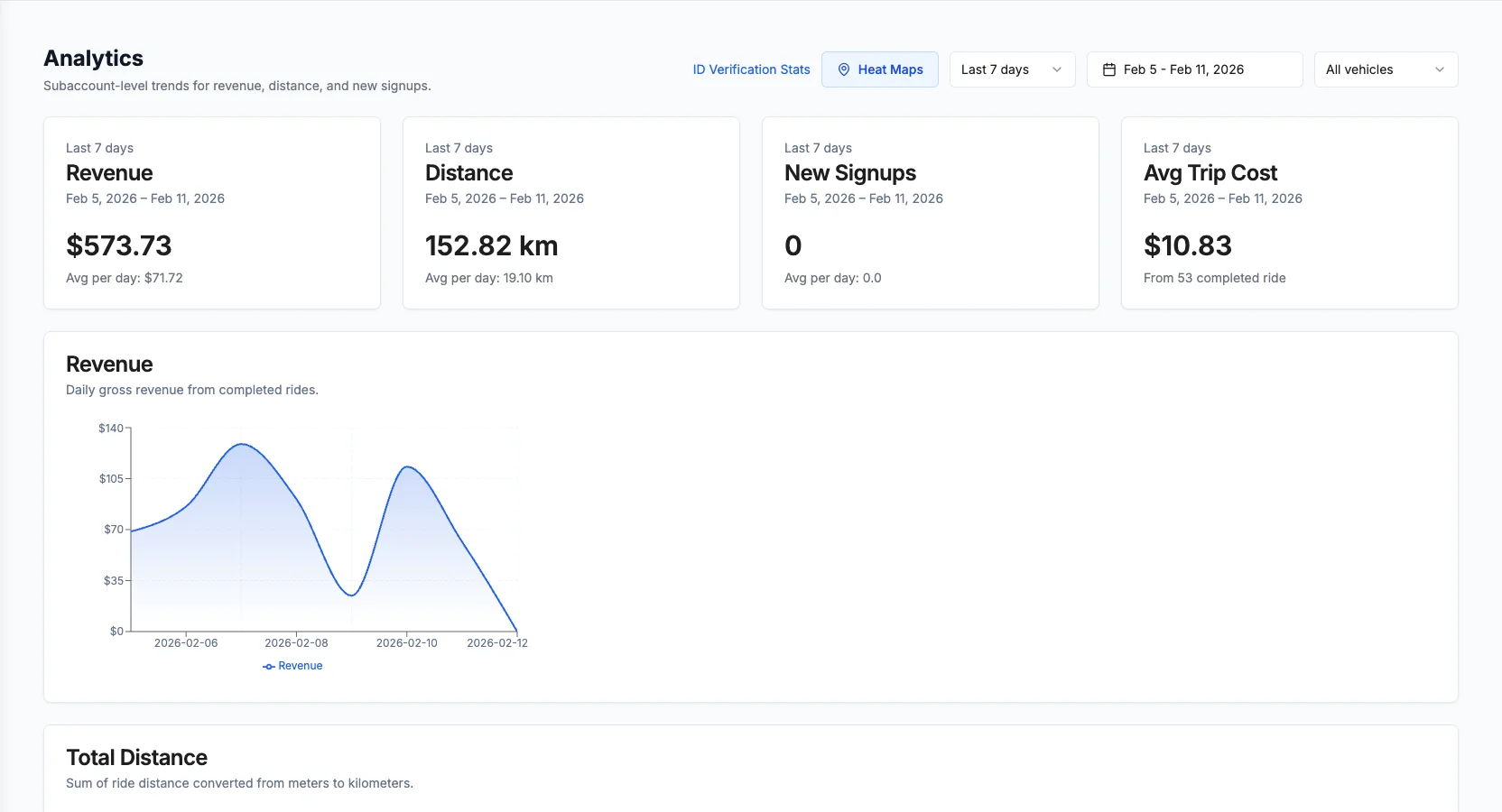Image resolution: width=1502 pixels, height=812 pixels.
Task: Expand the All vehicles dropdown chevron
Action: point(1440,69)
